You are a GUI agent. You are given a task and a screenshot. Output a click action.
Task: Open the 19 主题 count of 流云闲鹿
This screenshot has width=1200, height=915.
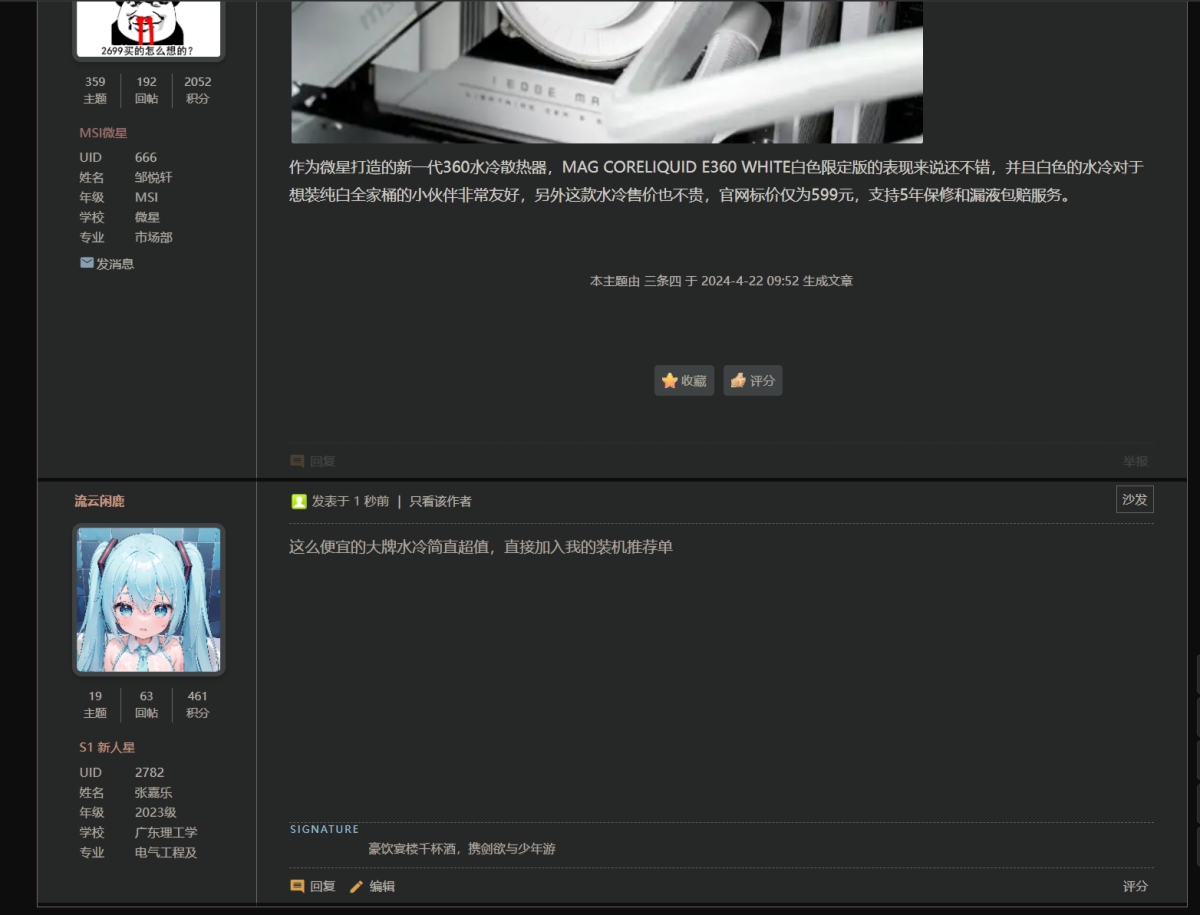[x=95, y=704]
